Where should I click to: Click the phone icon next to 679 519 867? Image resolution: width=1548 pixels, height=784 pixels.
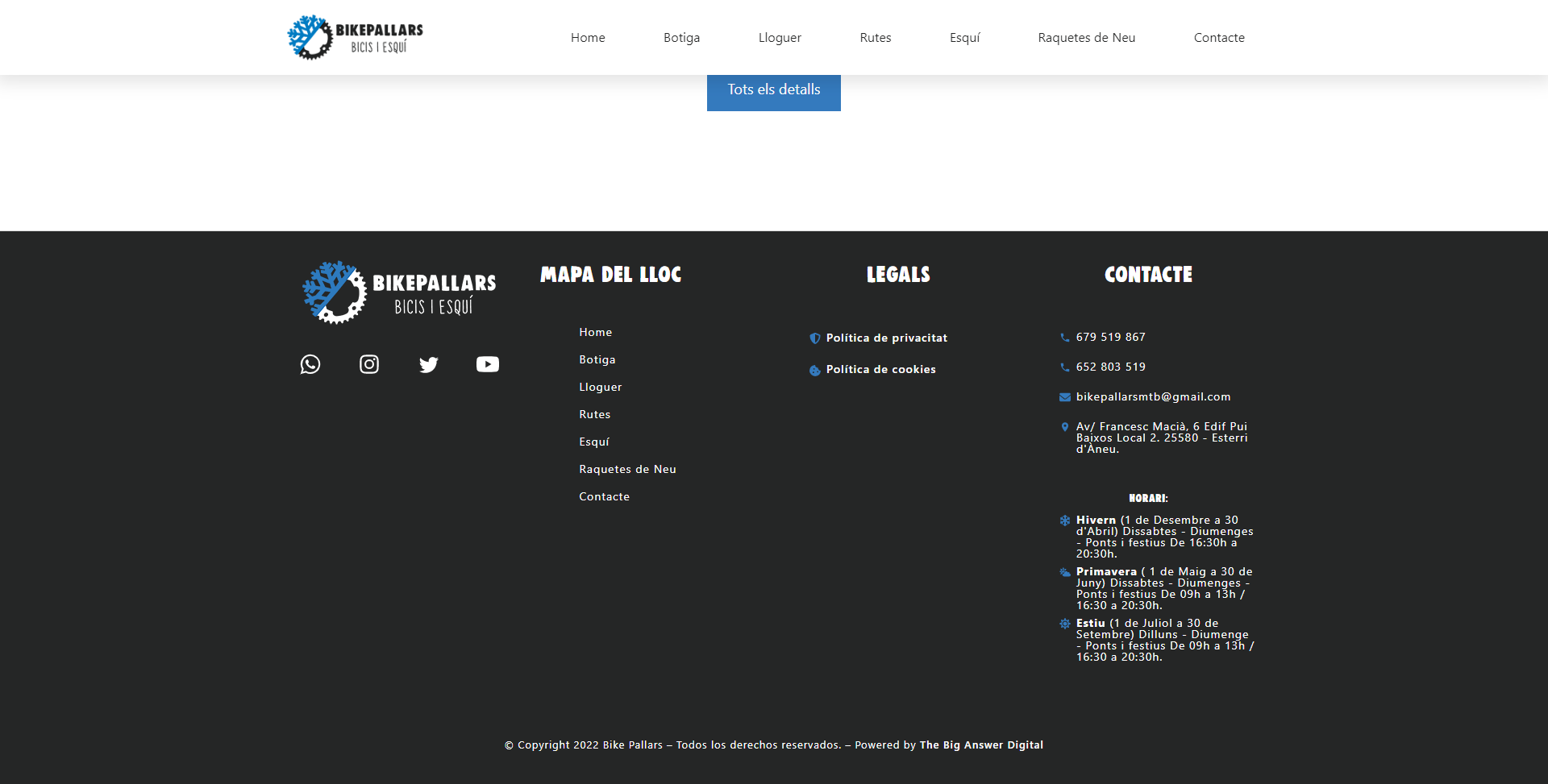pos(1065,338)
